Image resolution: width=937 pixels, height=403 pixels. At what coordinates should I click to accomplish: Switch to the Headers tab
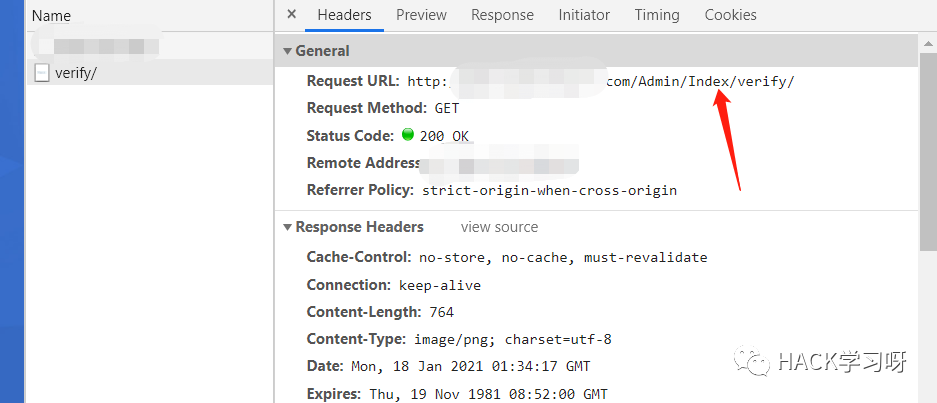(344, 15)
